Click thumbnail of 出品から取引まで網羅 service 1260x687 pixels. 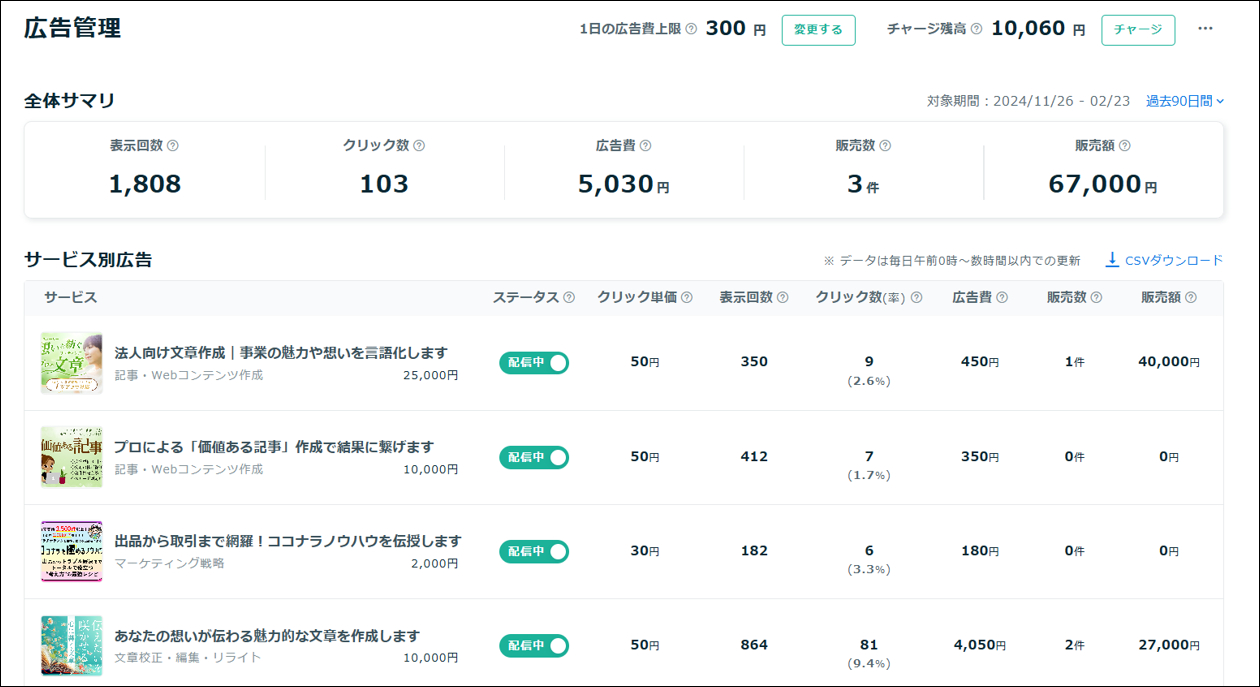71,551
